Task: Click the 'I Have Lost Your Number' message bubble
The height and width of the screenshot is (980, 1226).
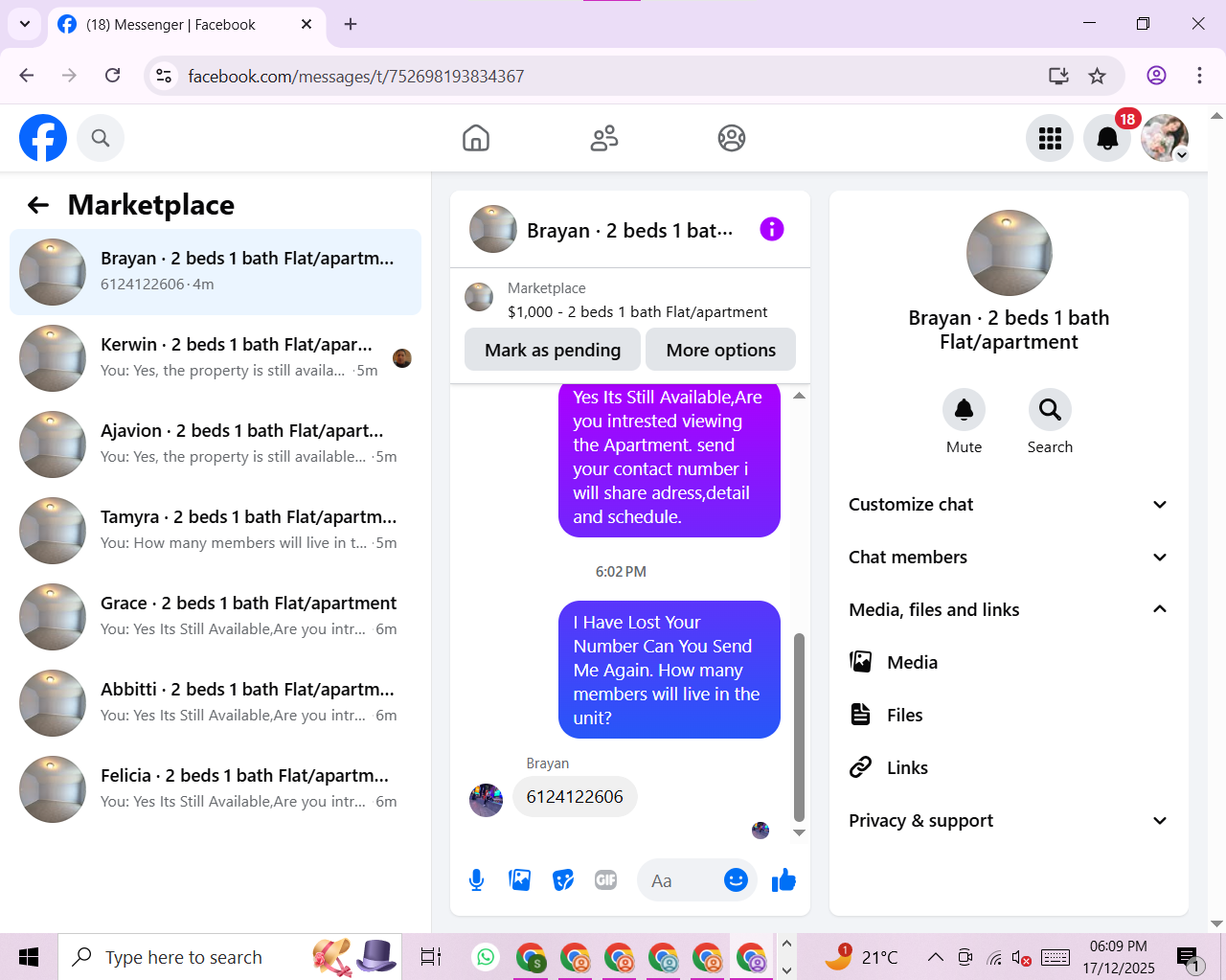Action: [x=670, y=670]
